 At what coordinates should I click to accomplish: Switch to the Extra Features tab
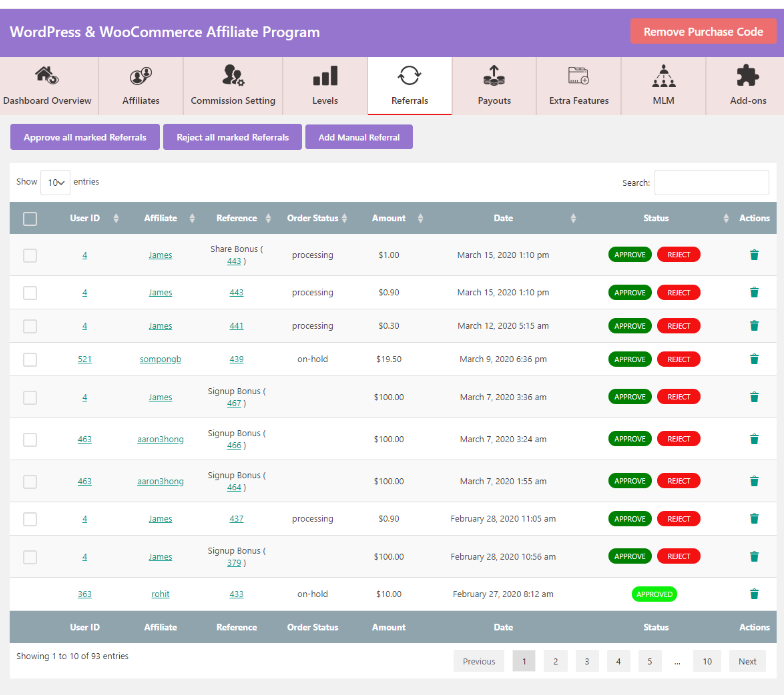[x=579, y=86]
